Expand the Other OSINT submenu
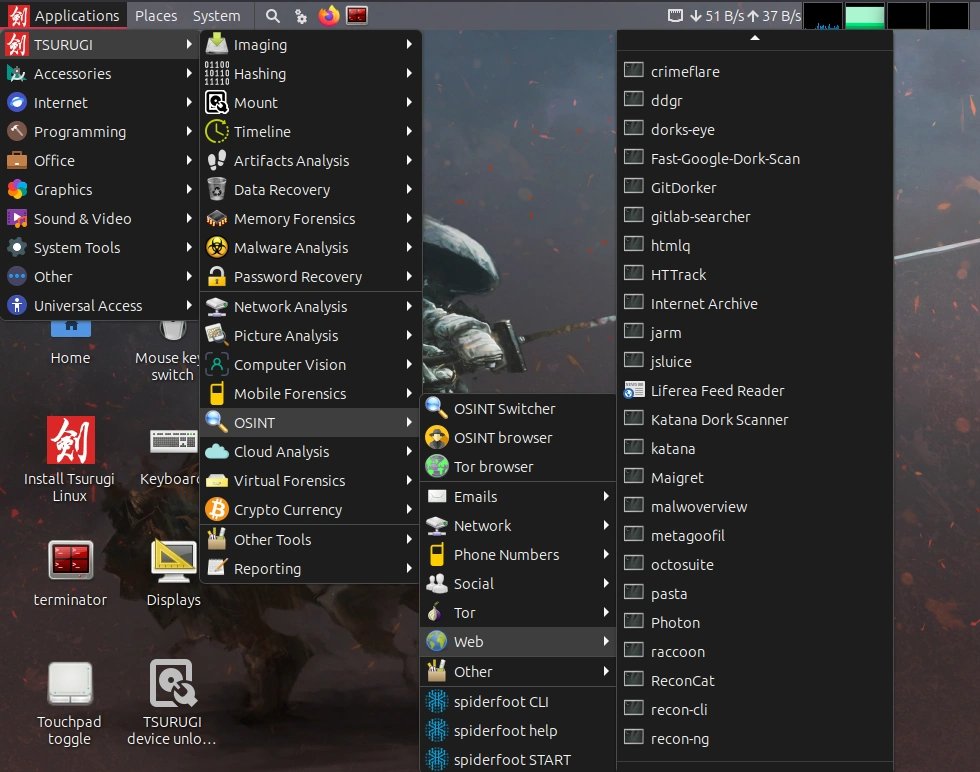Screen dimensions: 980x772 pos(518,671)
